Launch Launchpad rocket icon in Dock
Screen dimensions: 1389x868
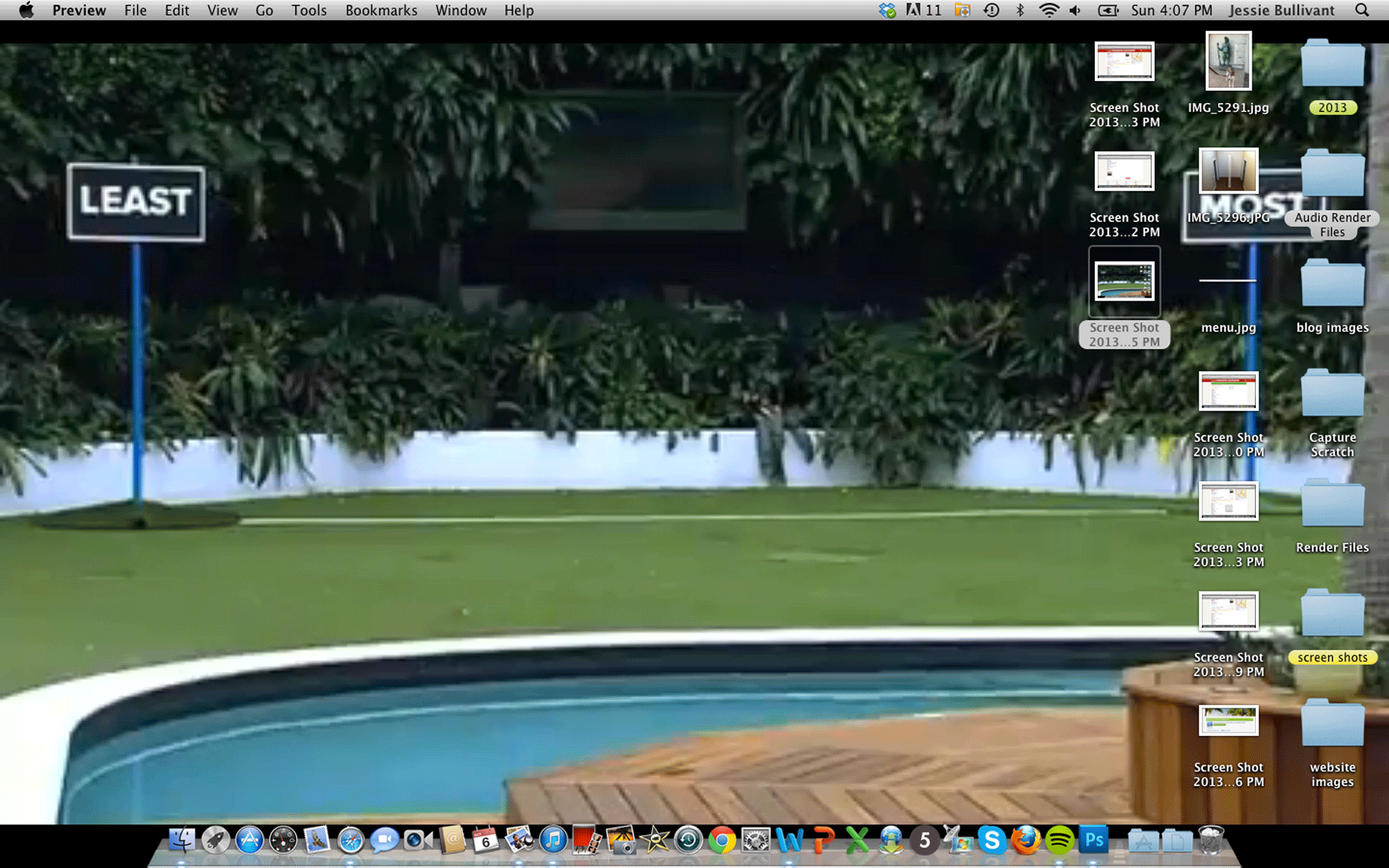tap(215, 840)
